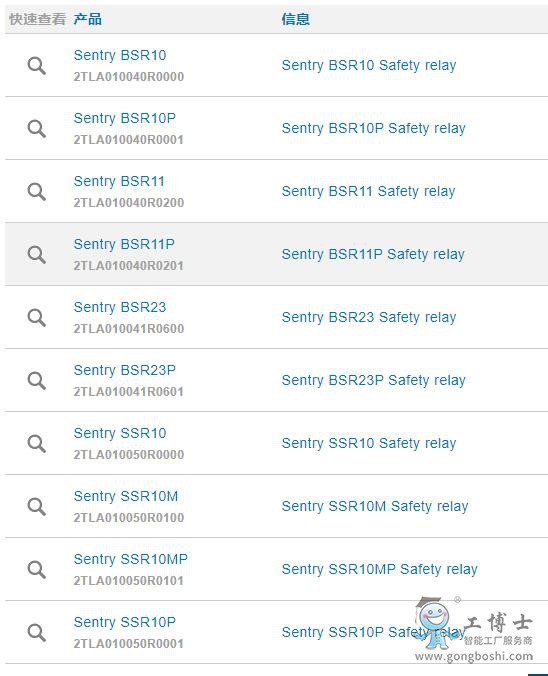Click the 工博士 logo watermark
This screenshot has height=676, width=548.
474,629
